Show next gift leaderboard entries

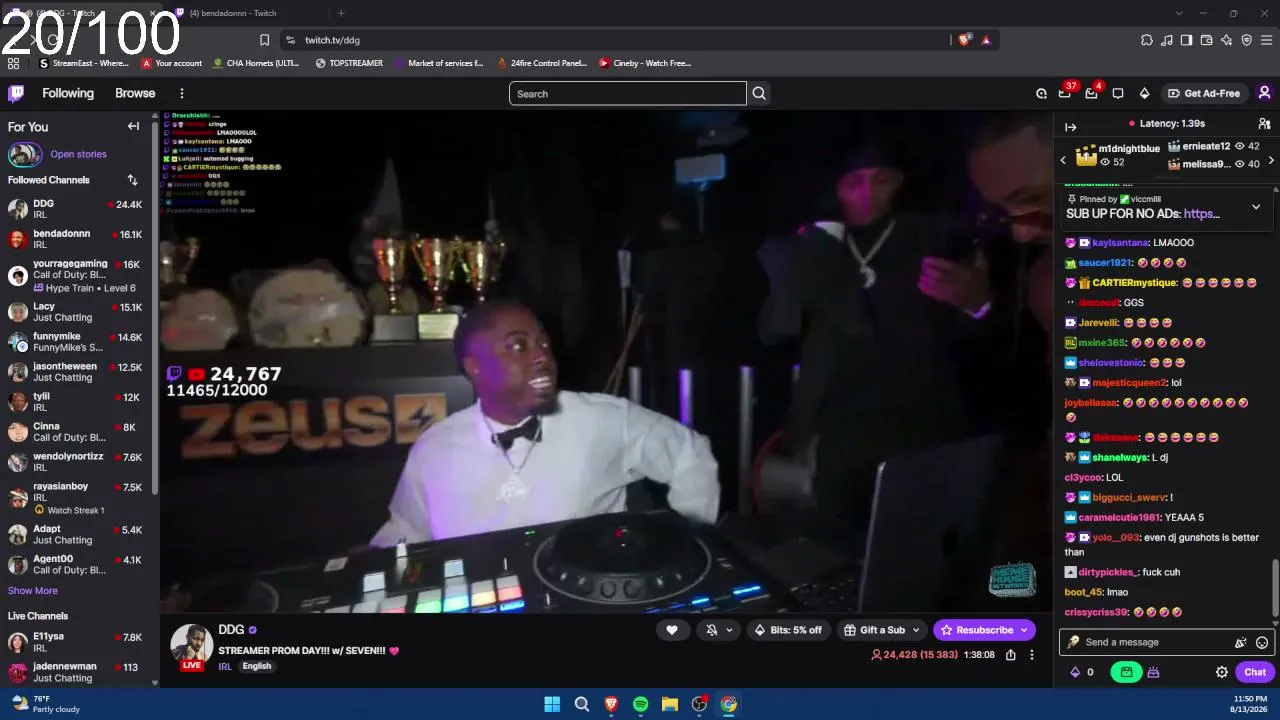[1271, 160]
